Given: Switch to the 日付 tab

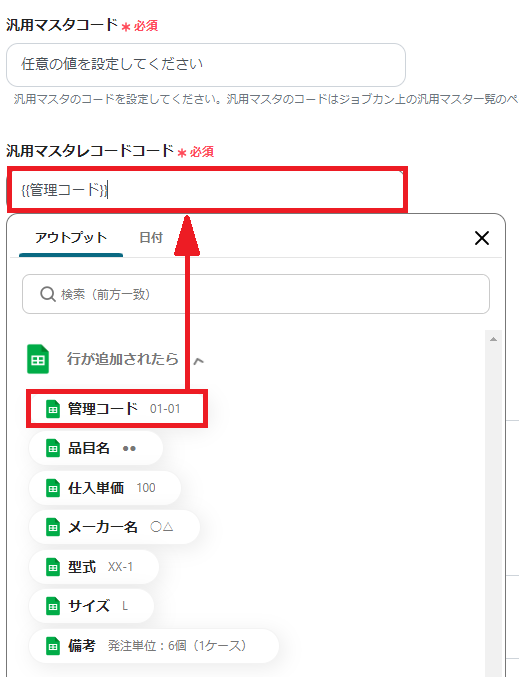Looking at the screenshot, I should [x=151, y=238].
